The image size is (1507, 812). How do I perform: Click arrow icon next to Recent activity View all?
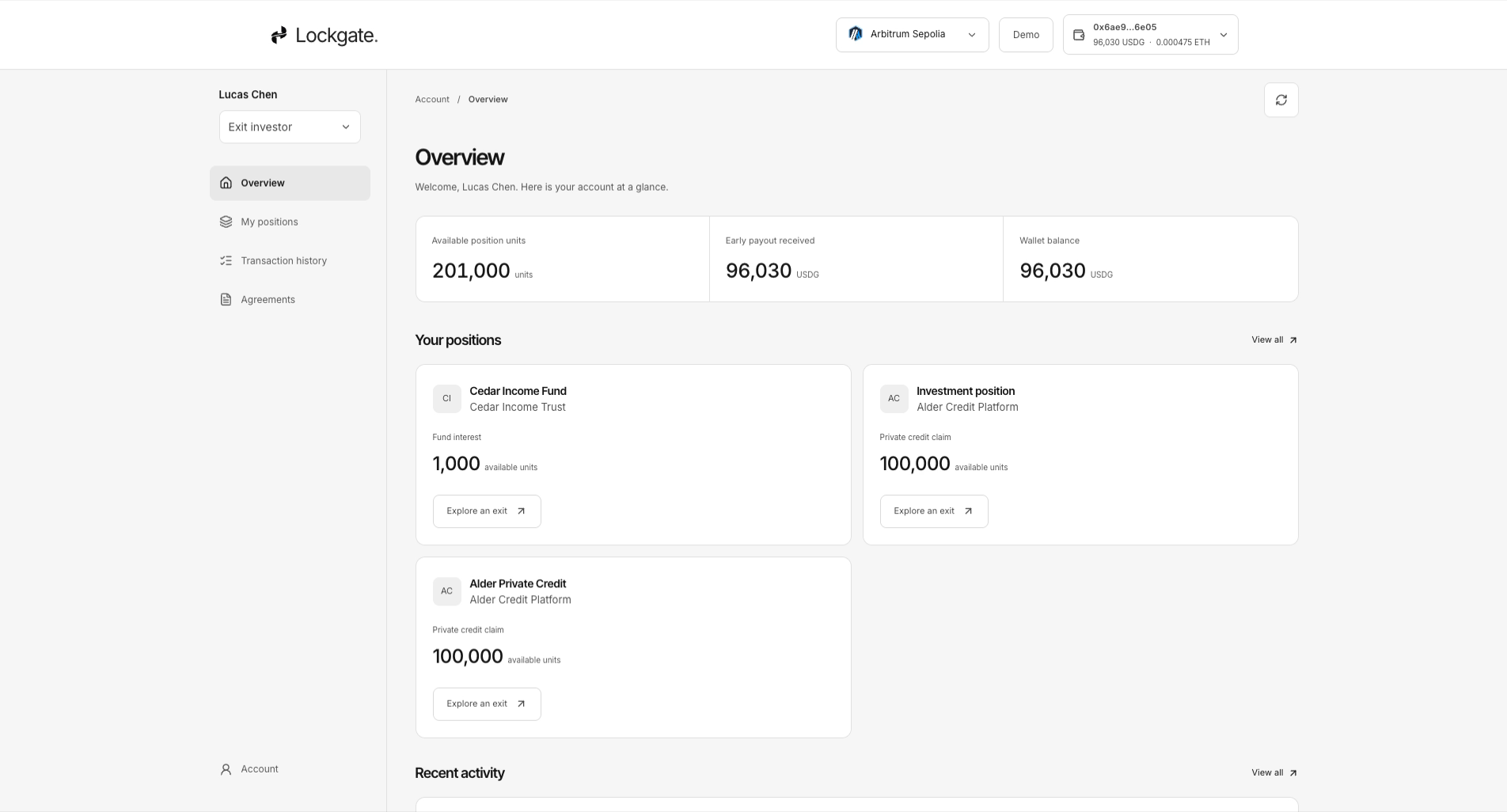tap(1293, 773)
